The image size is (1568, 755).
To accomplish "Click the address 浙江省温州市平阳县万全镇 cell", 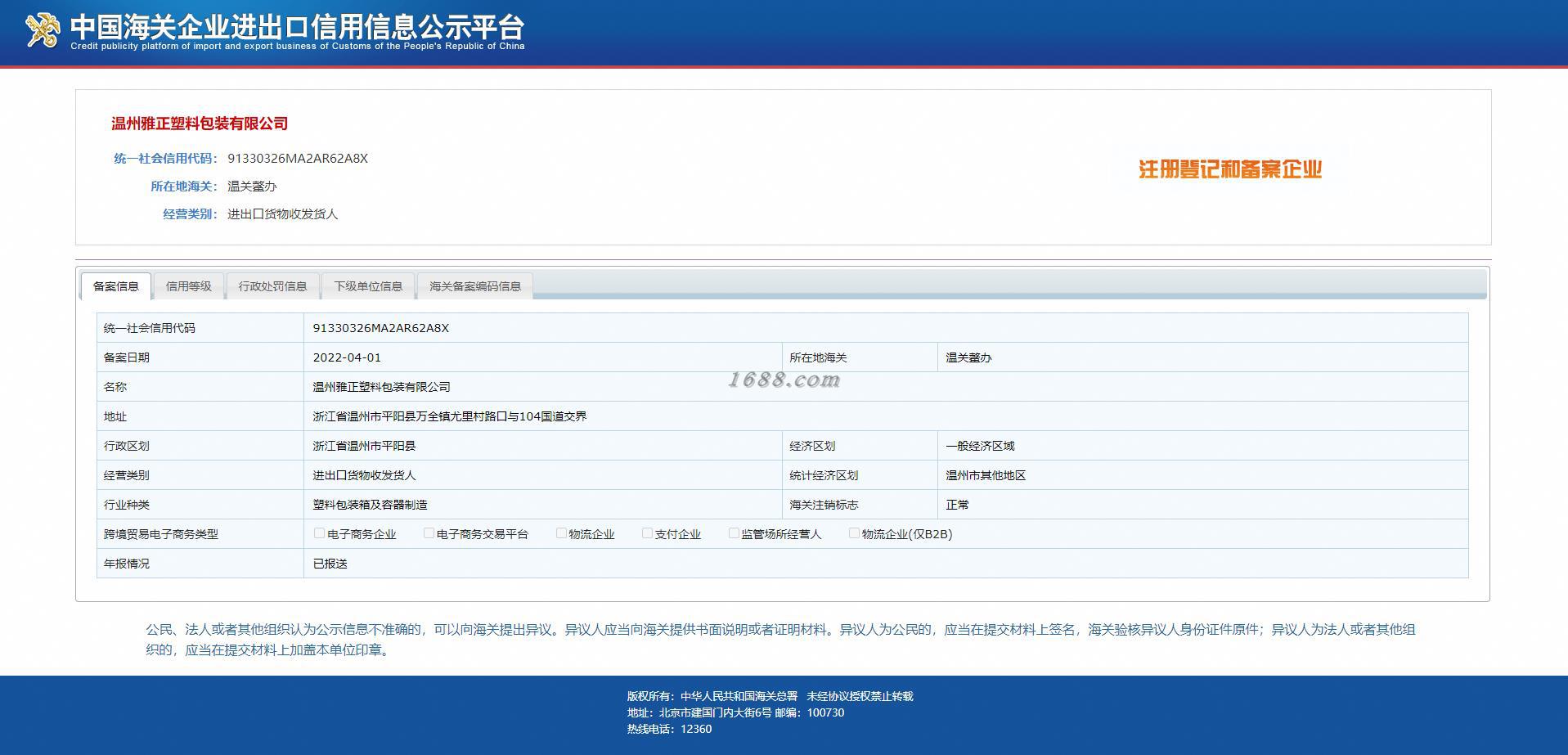I will [450, 416].
